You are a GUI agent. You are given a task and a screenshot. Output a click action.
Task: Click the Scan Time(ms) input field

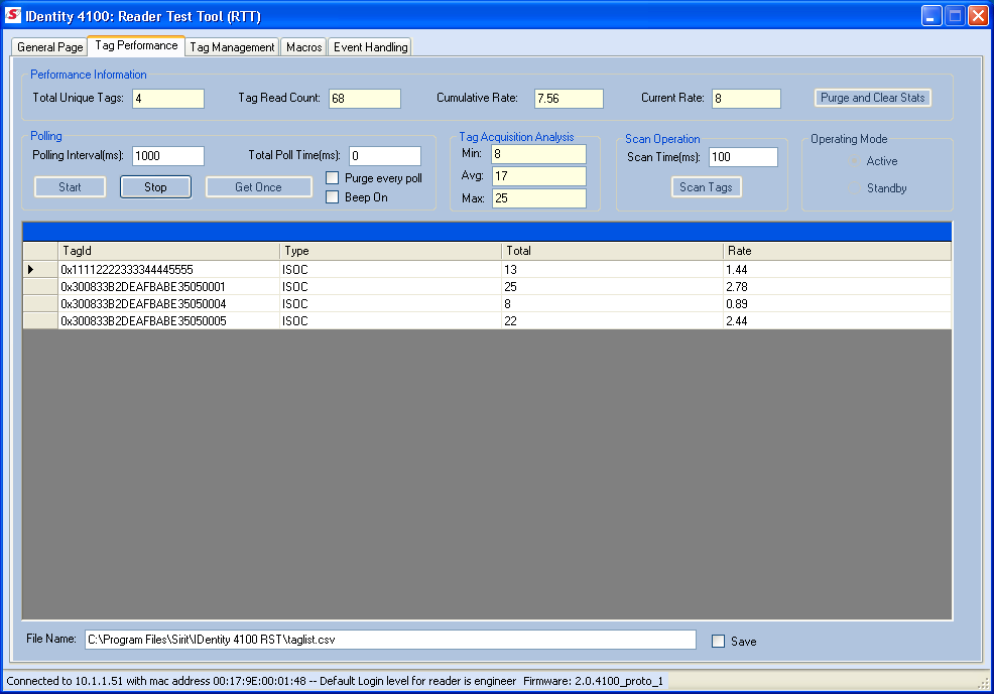743,157
